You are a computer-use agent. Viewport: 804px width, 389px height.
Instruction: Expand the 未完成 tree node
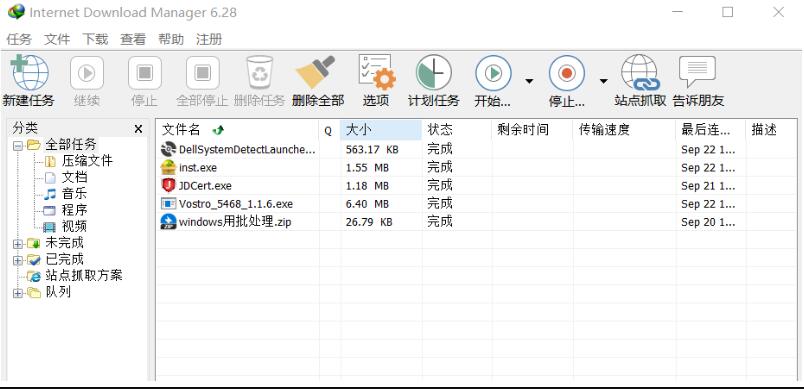click(18, 244)
